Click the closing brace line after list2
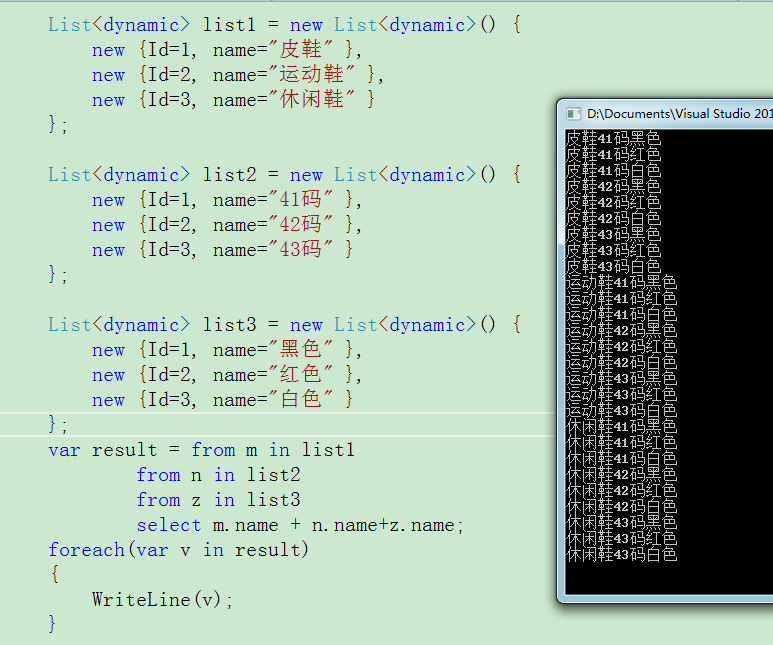Viewport: 773px width, 645px height. point(58,275)
